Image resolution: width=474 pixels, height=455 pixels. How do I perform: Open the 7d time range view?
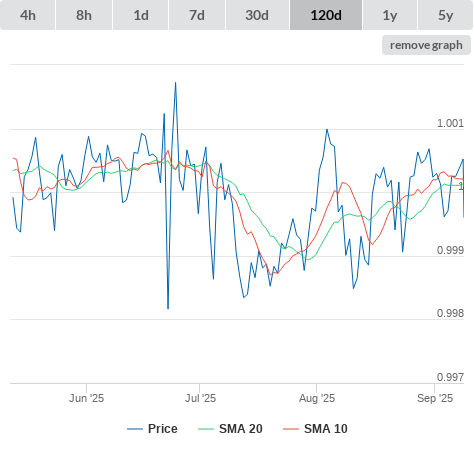click(x=197, y=15)
